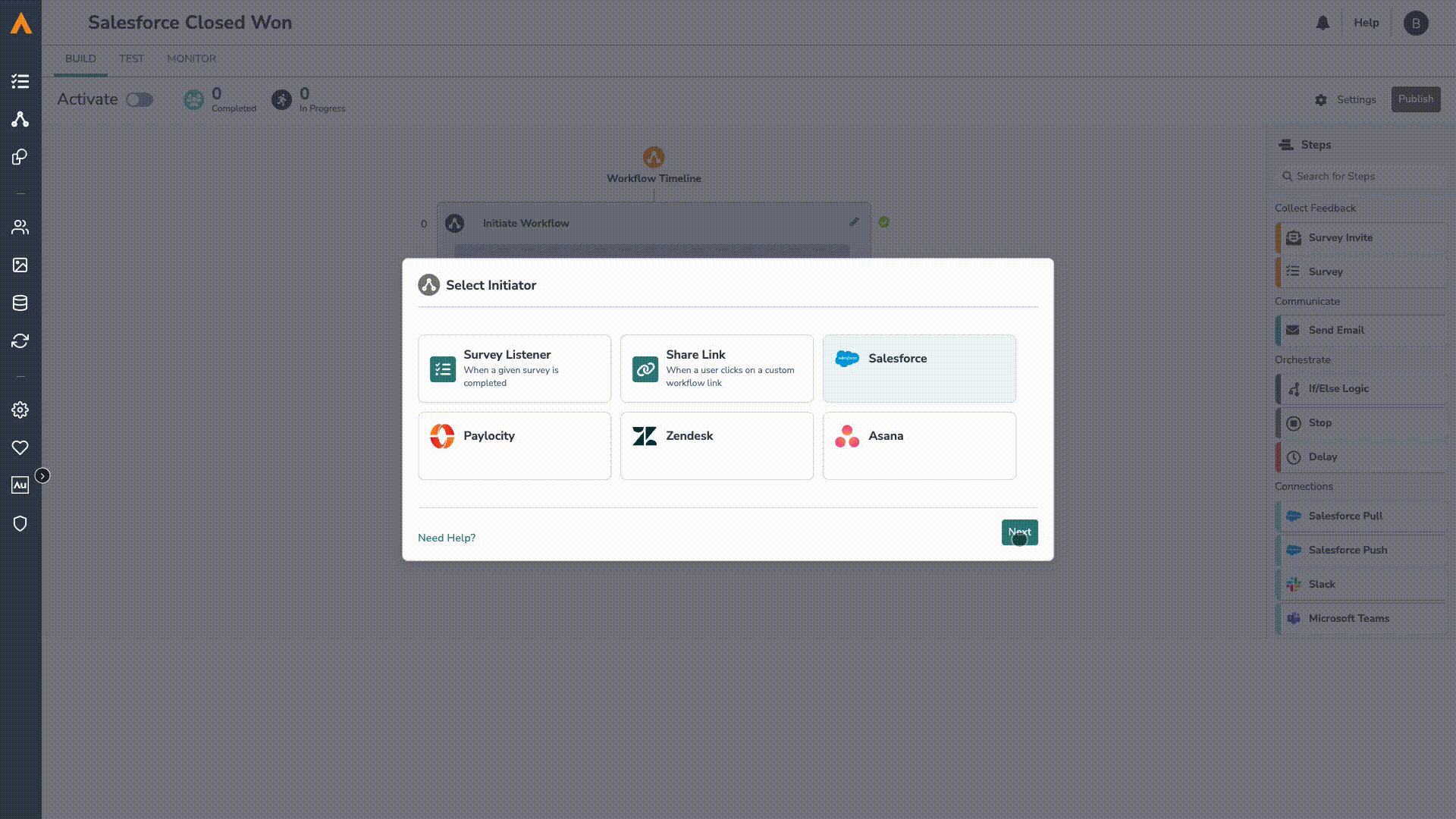Toggle the Activate workflow switch
This screenshot has width=1456, height=819.
click(140, 100)
